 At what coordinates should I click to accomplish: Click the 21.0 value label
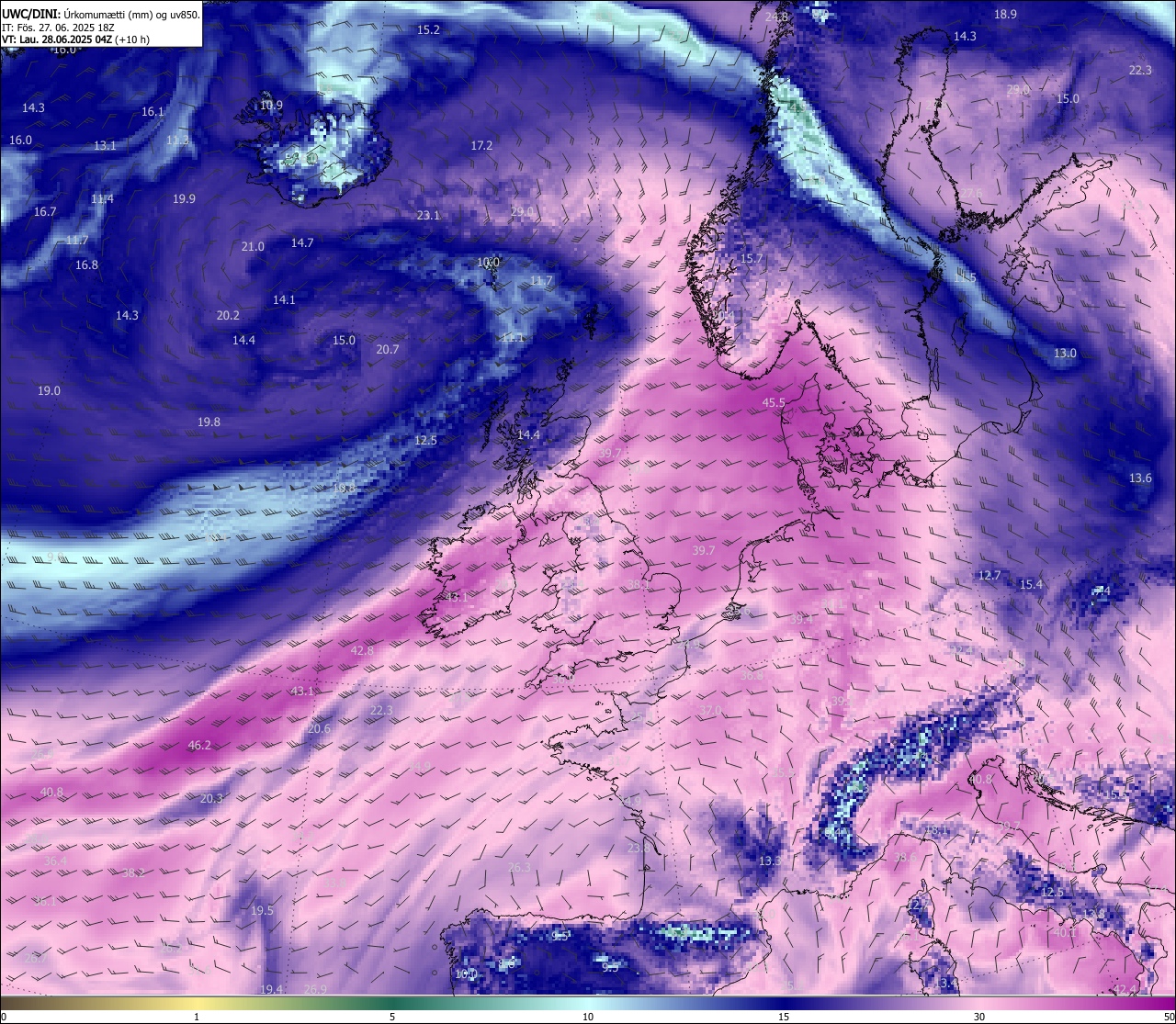tap(253, 246)
